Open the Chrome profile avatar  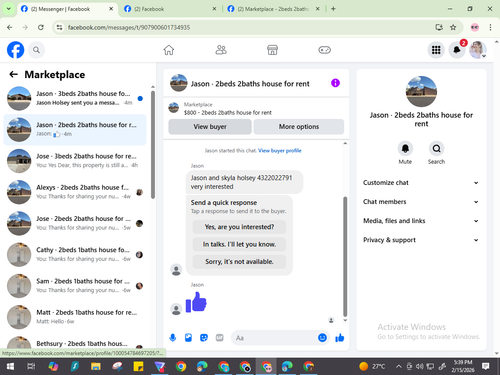[x=475, y=27]
